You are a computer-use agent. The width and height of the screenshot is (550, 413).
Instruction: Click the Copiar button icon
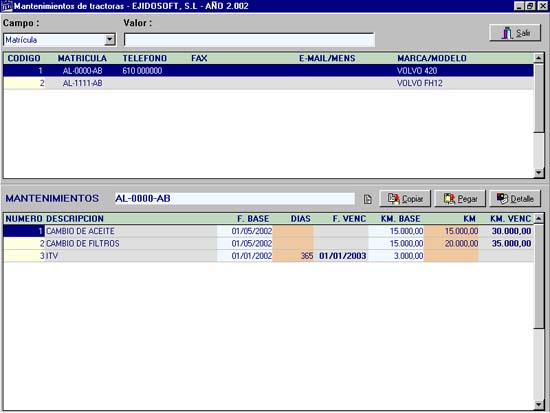click(x=393, y=199)
